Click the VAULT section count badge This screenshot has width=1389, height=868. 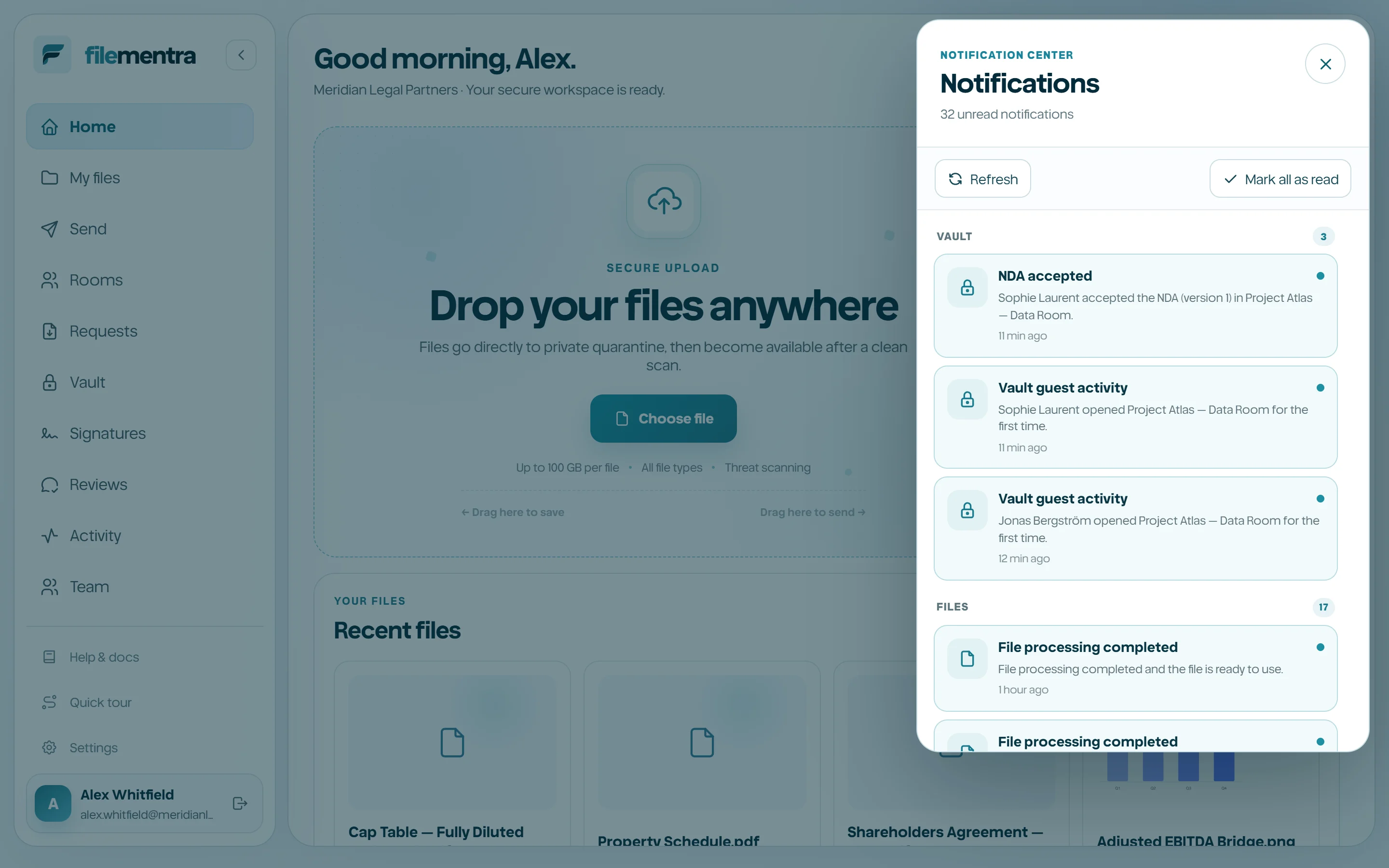coord(1323,236)
